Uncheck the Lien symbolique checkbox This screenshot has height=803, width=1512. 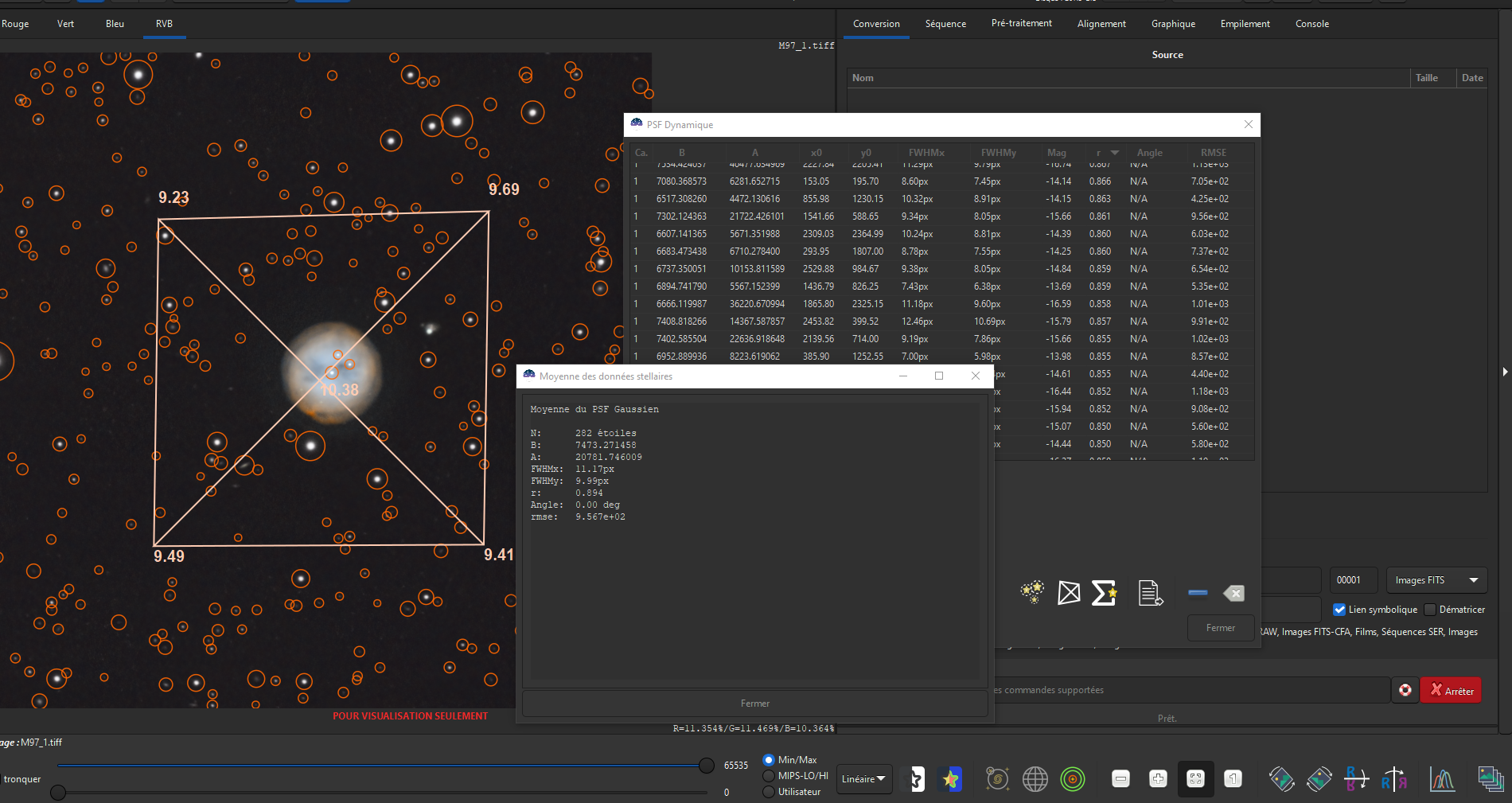1339,610
